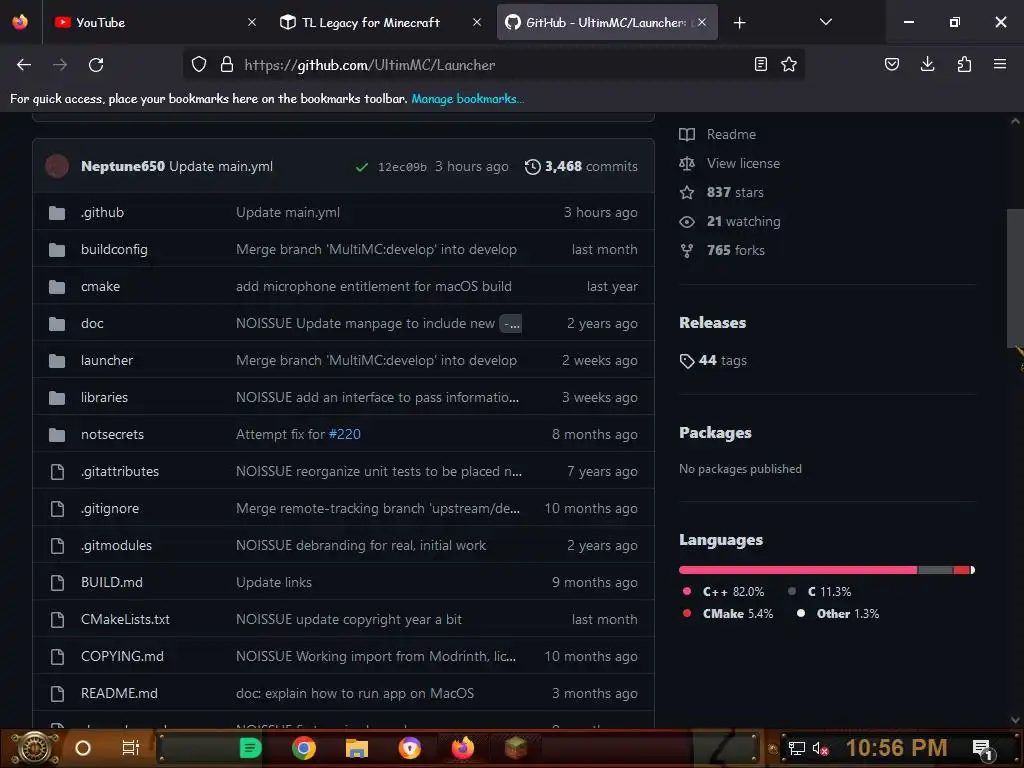Open the buildconfig folder
1024x768 pixels.
(x=114, y=249)
